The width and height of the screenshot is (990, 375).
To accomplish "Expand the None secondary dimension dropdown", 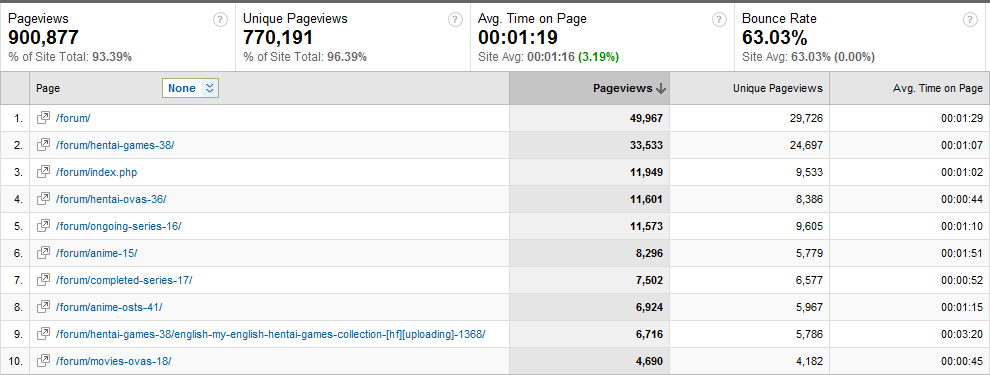I will [x=190, y=88].
